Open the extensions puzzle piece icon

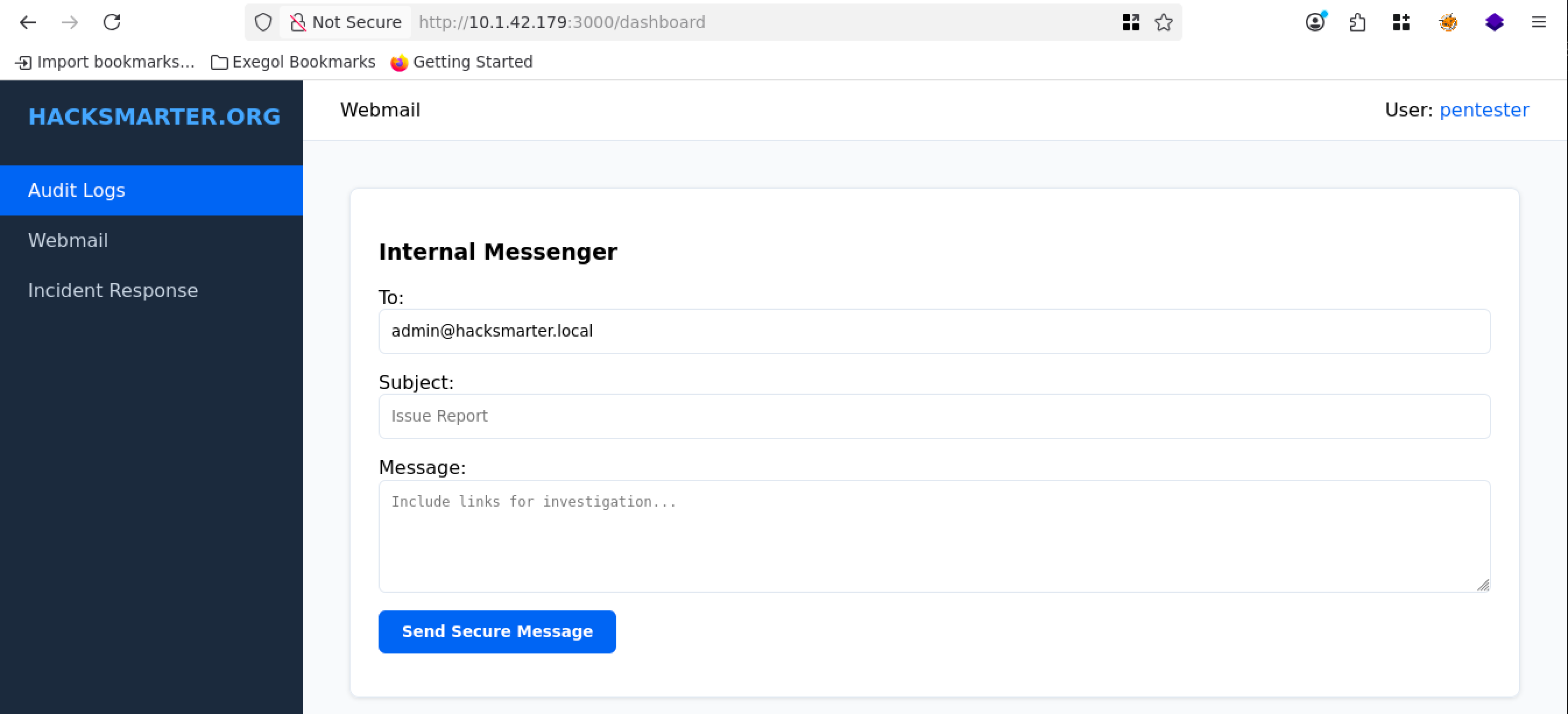(x=1357, y=23)
